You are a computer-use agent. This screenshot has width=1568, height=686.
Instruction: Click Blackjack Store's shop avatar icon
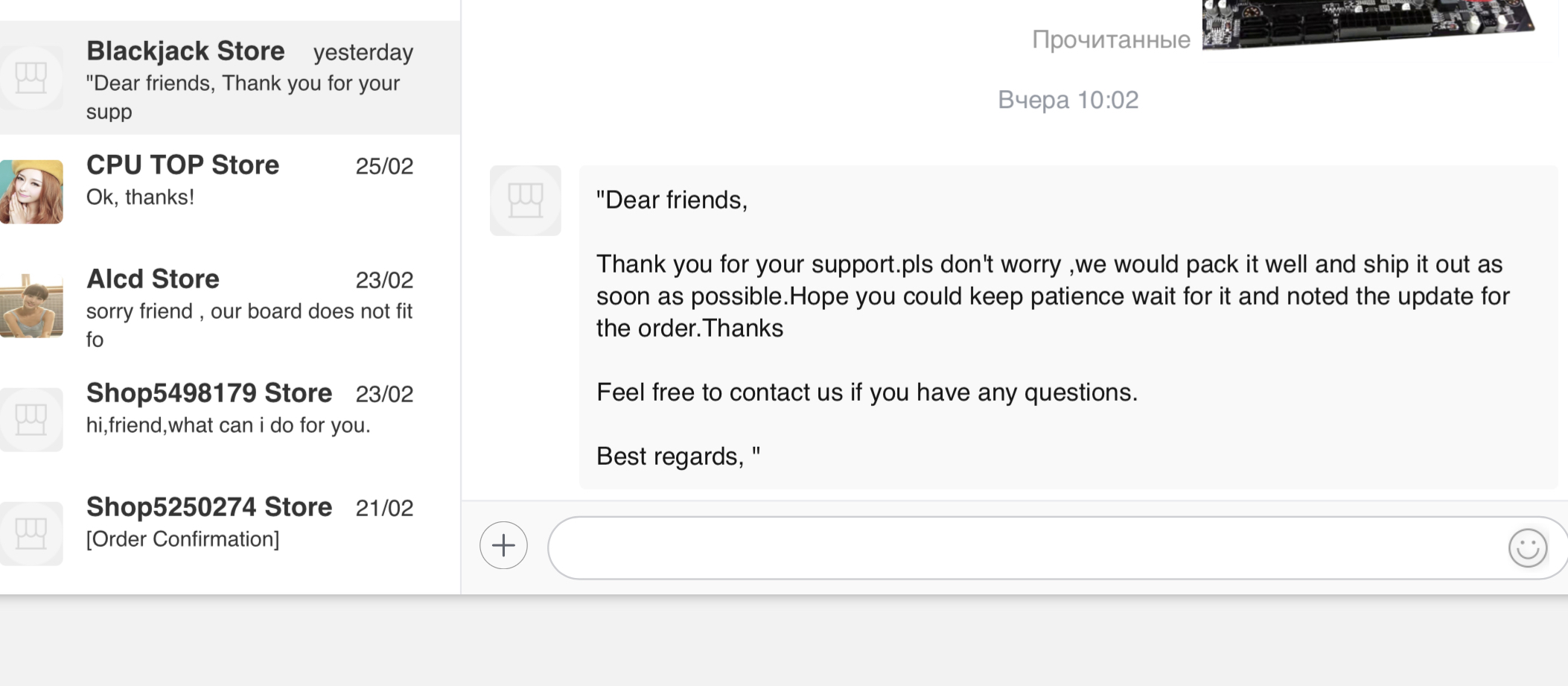(31, 77)
